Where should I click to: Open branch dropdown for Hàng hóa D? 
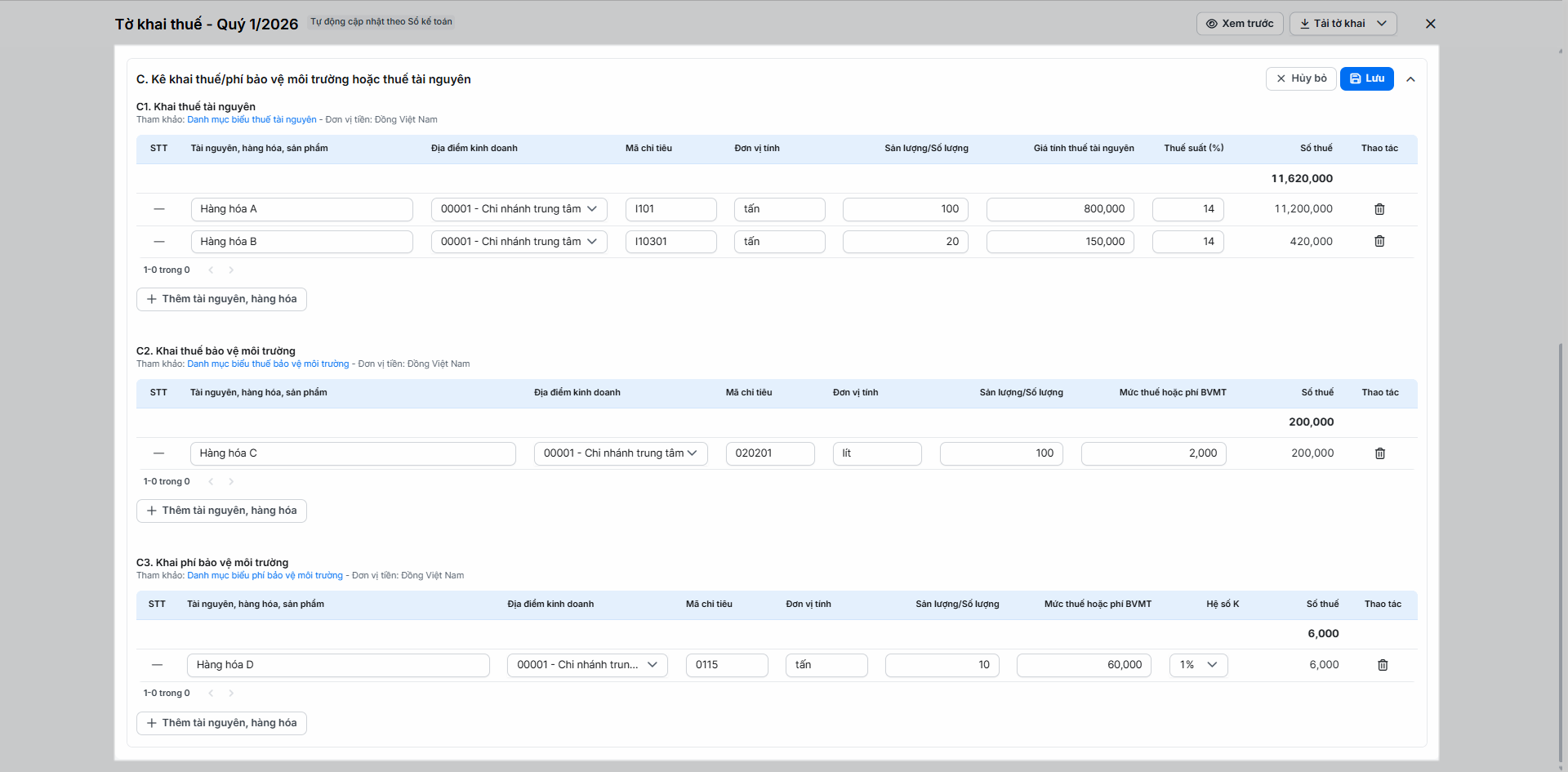[587, 665]
